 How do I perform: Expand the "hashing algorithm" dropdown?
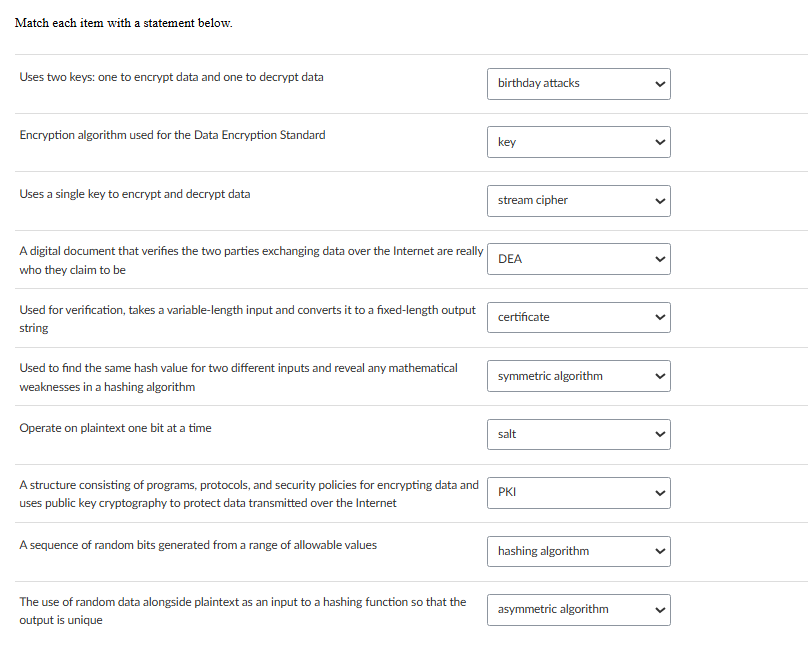[578, 551]
